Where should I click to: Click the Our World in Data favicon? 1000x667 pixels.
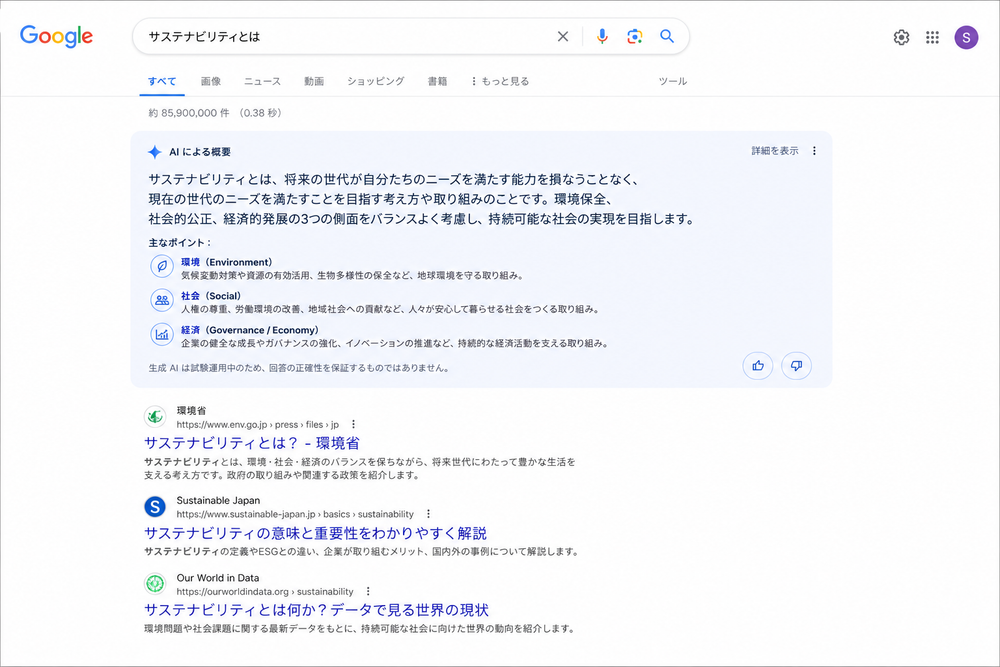(x=155, y=583)
